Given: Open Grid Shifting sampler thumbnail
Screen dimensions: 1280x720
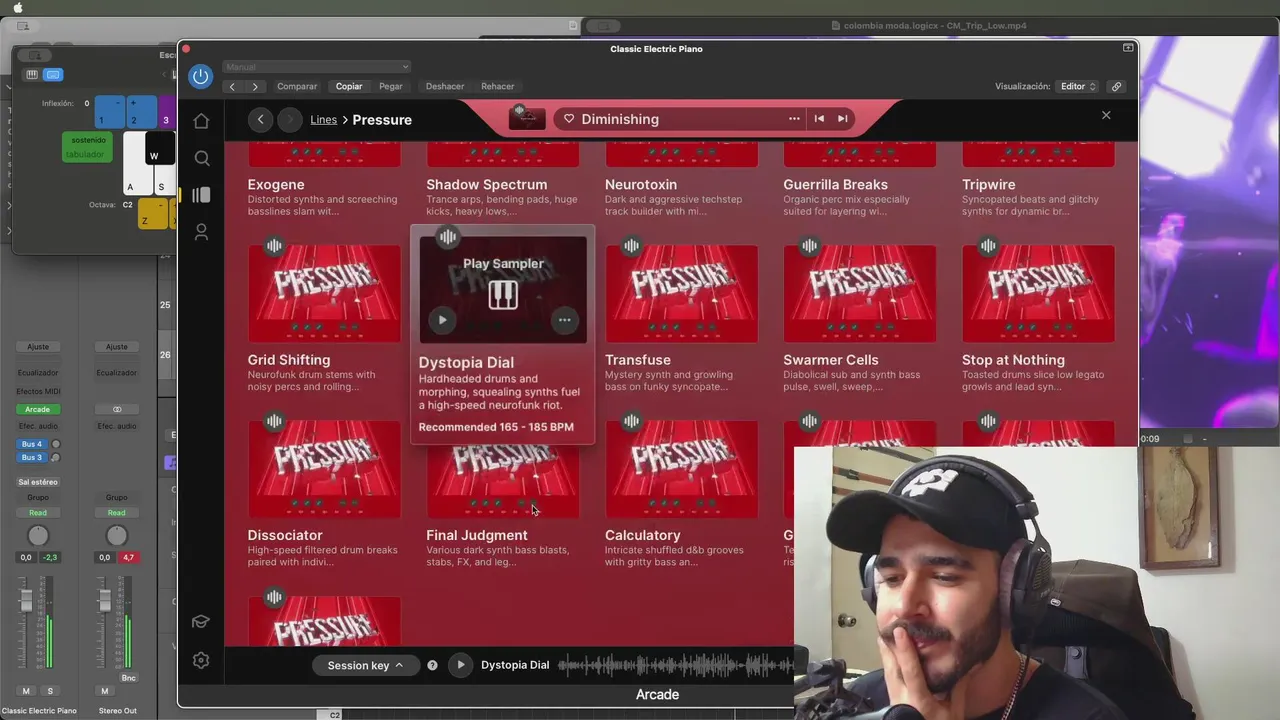Looking at the screenshot, I should pyautogui.click(x=324, y=294).
